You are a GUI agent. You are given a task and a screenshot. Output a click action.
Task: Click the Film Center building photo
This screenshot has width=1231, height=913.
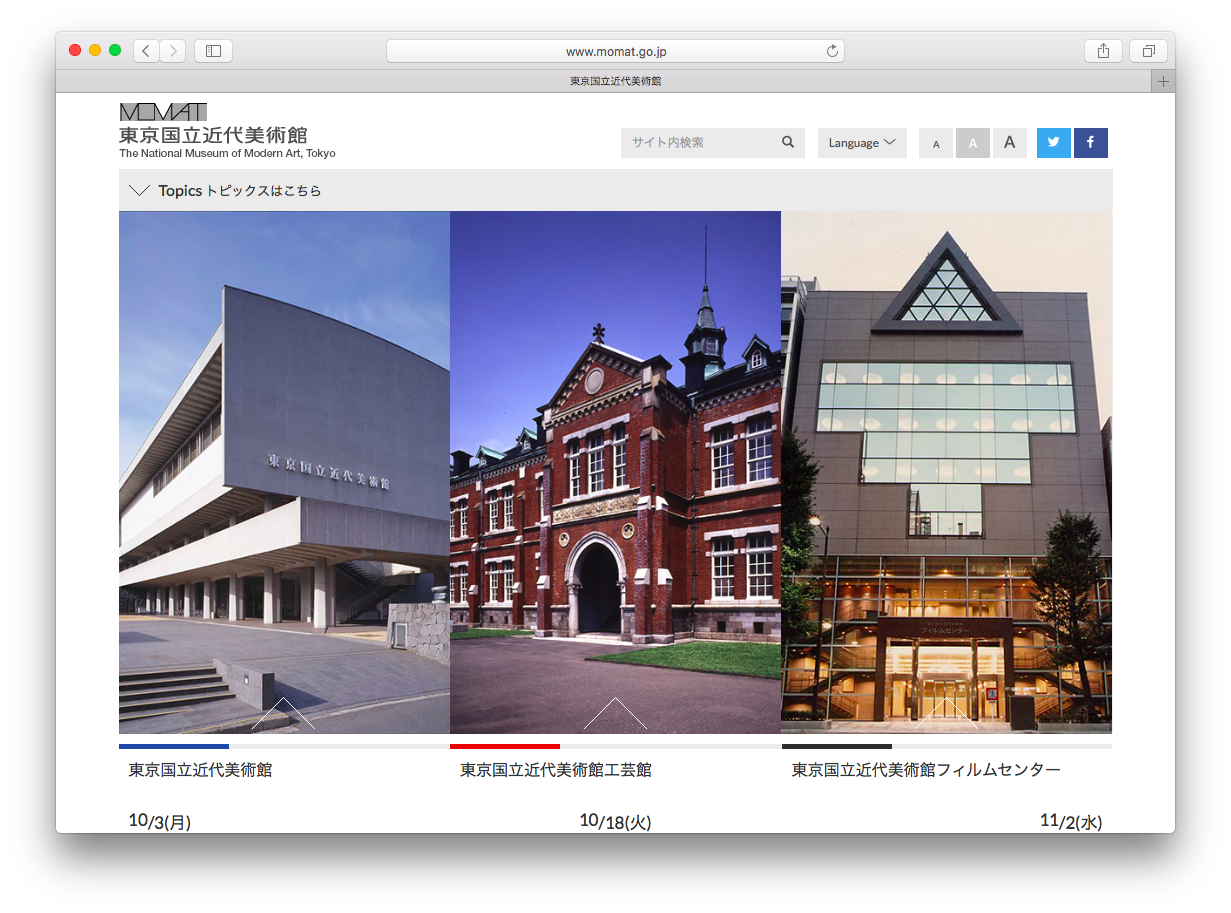[x=946, y=472]
